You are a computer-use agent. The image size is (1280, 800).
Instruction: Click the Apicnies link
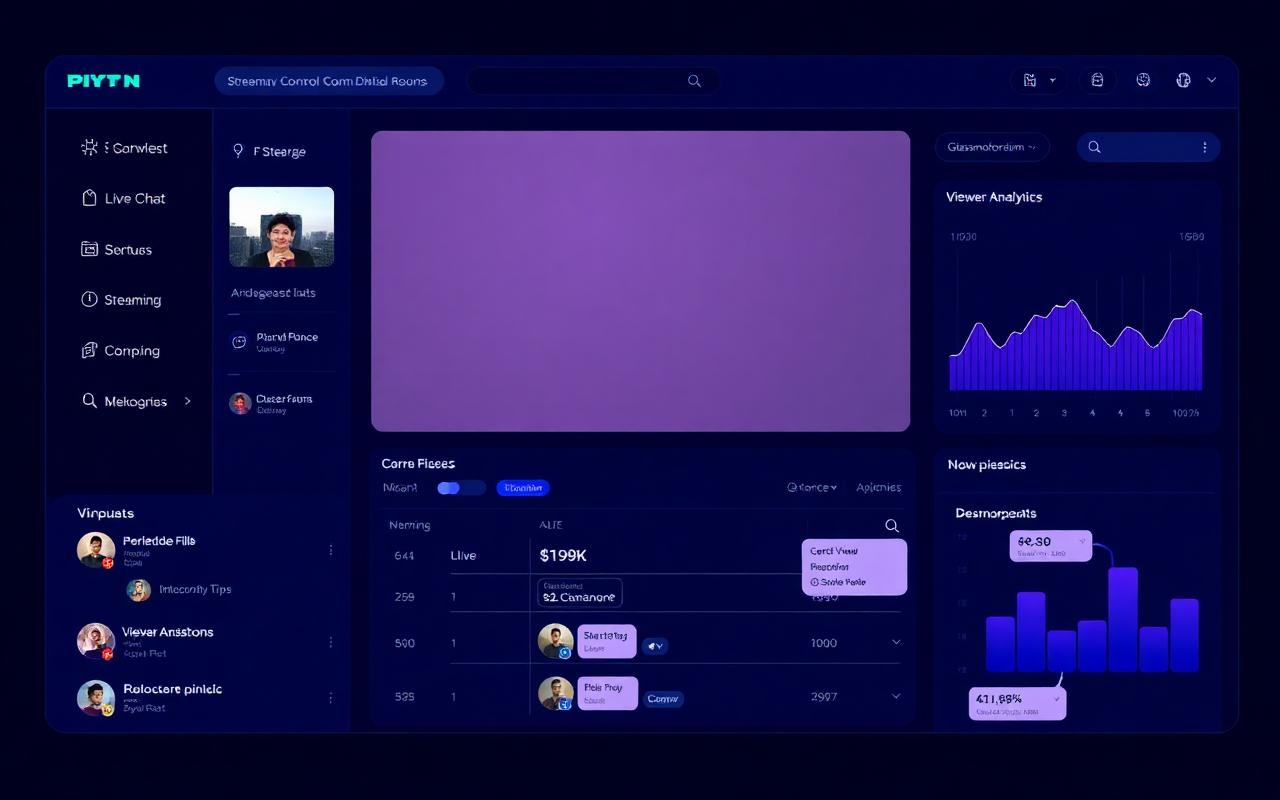coord(878,488)
